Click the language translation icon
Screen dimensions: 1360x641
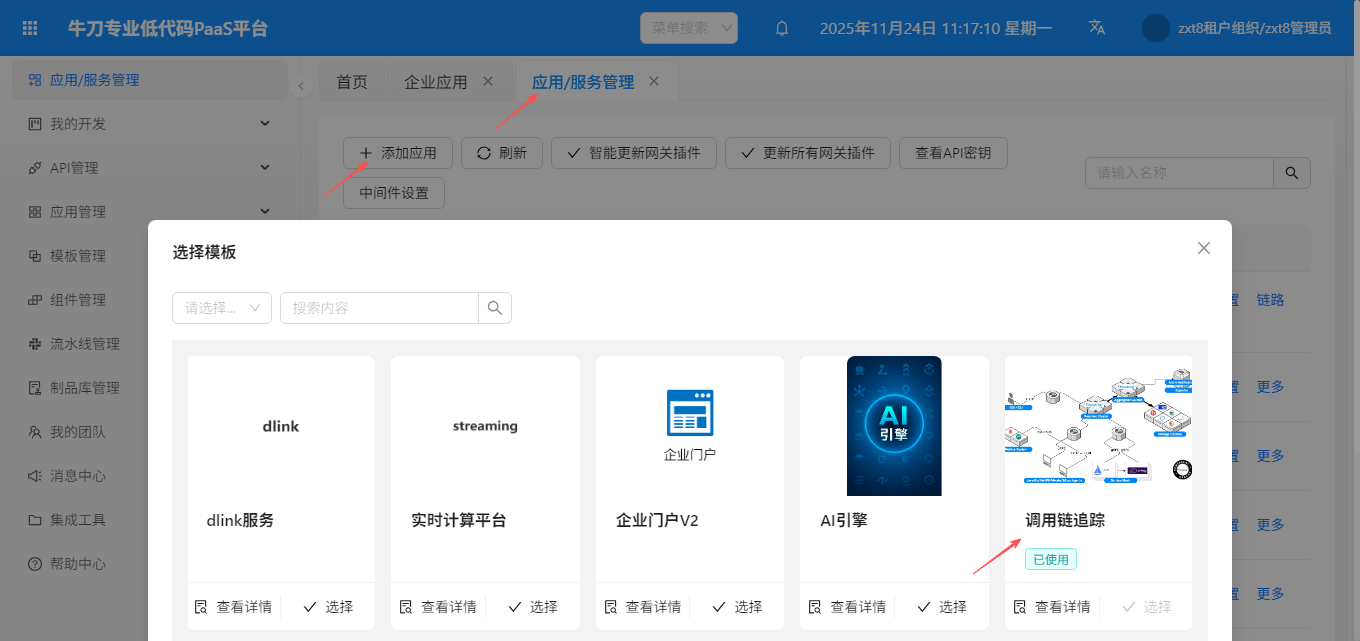1097,28
